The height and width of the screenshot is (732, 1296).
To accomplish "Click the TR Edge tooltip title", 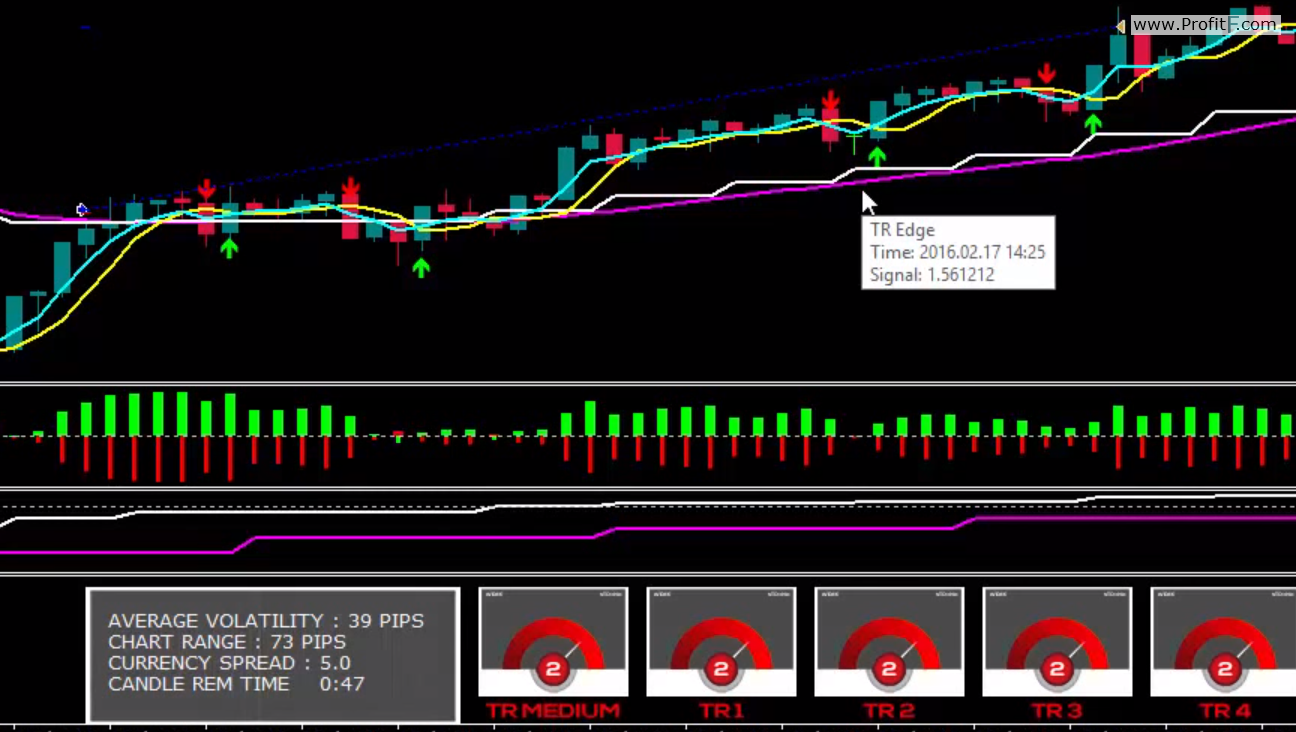I will [902, 230].
